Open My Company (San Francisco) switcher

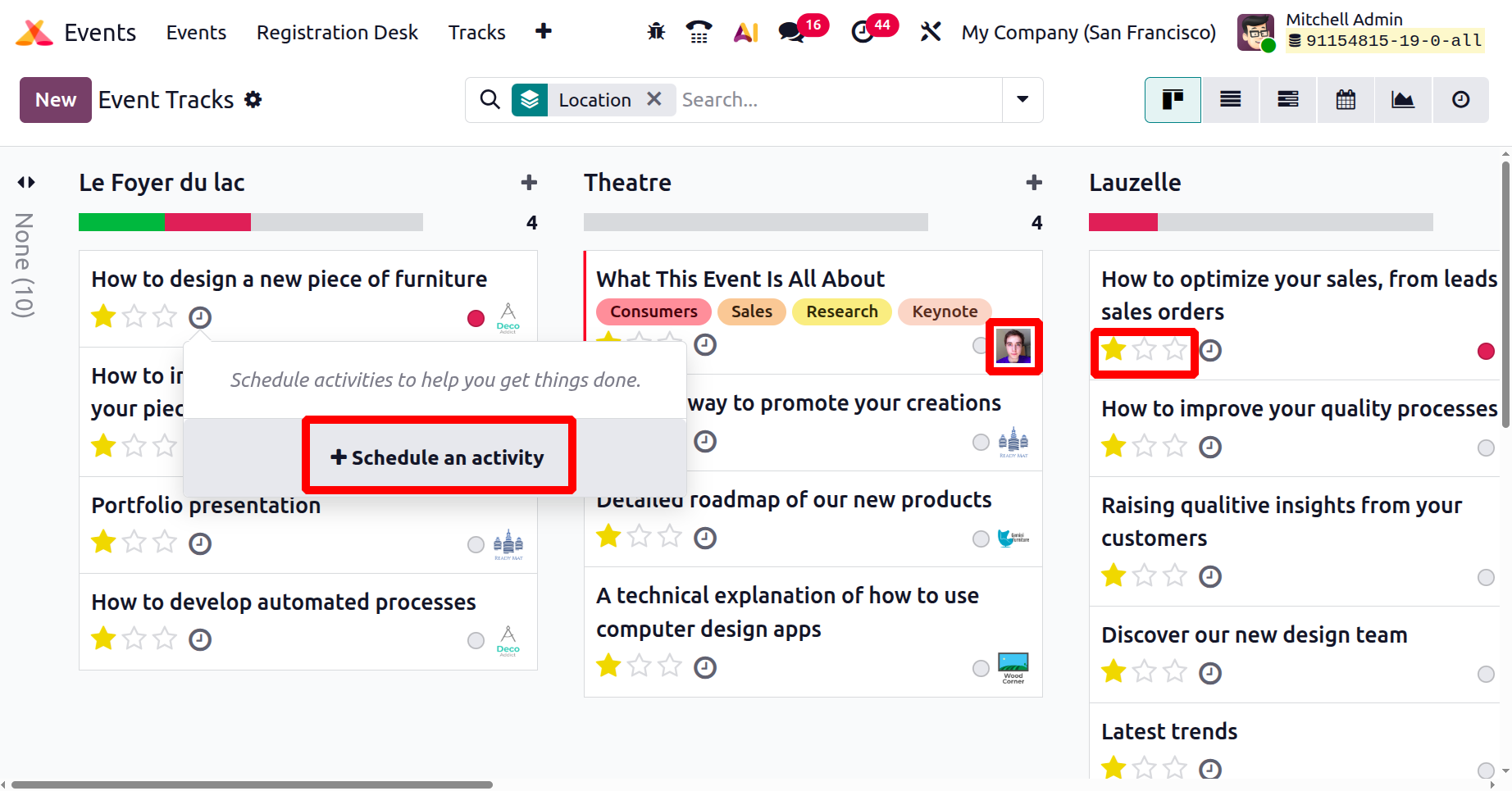click(x=1088, y=33)
